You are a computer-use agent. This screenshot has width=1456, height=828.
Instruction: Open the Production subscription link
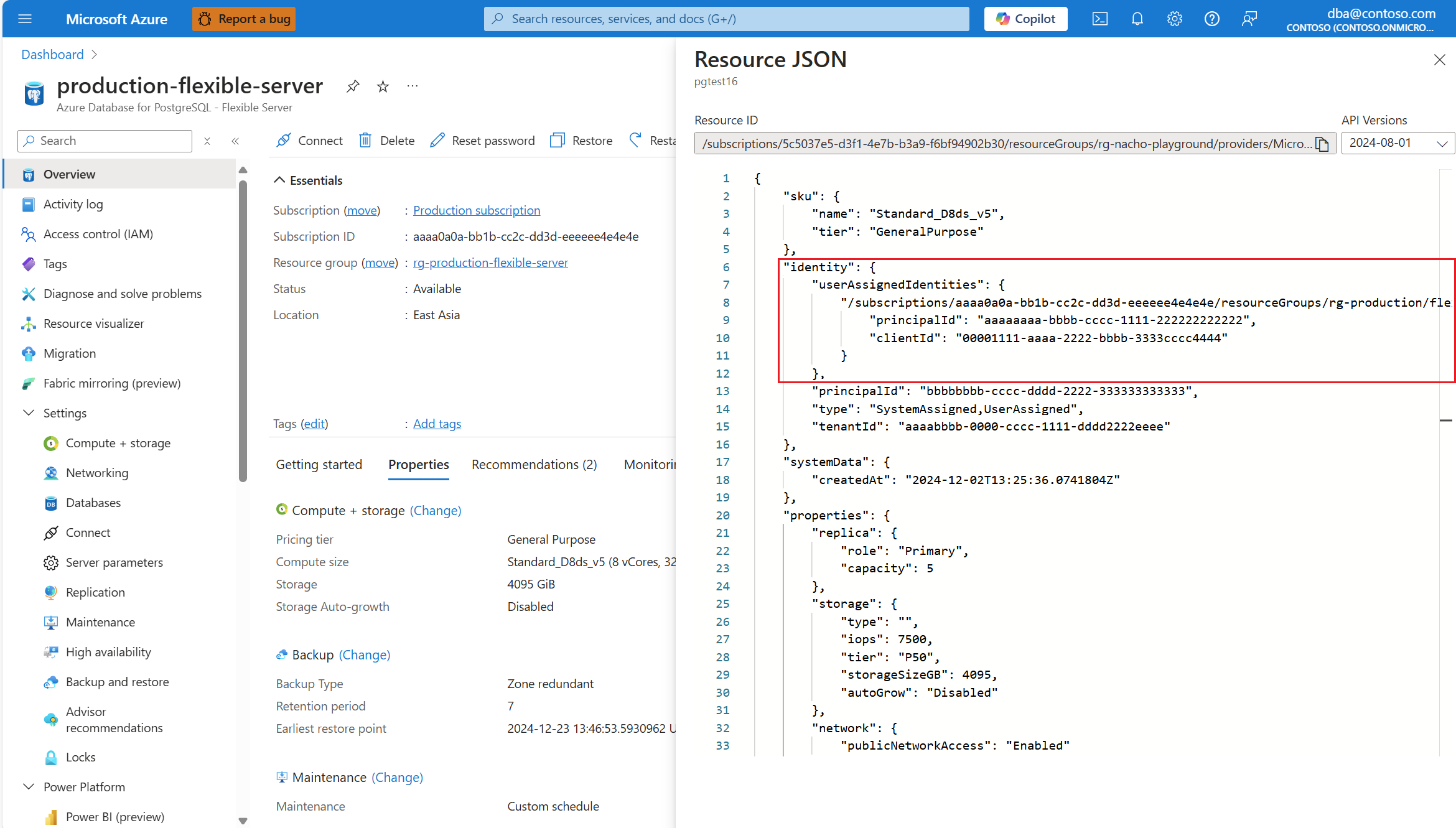coord(476,210)
